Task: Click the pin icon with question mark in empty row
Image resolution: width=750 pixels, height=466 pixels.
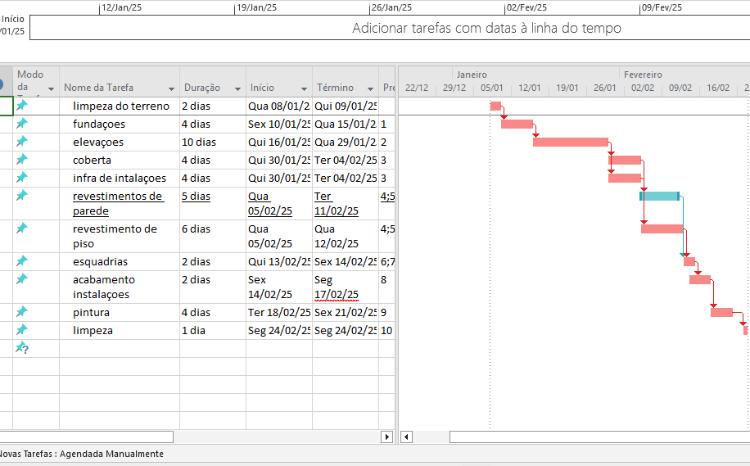Action: [x=22, y=347]
